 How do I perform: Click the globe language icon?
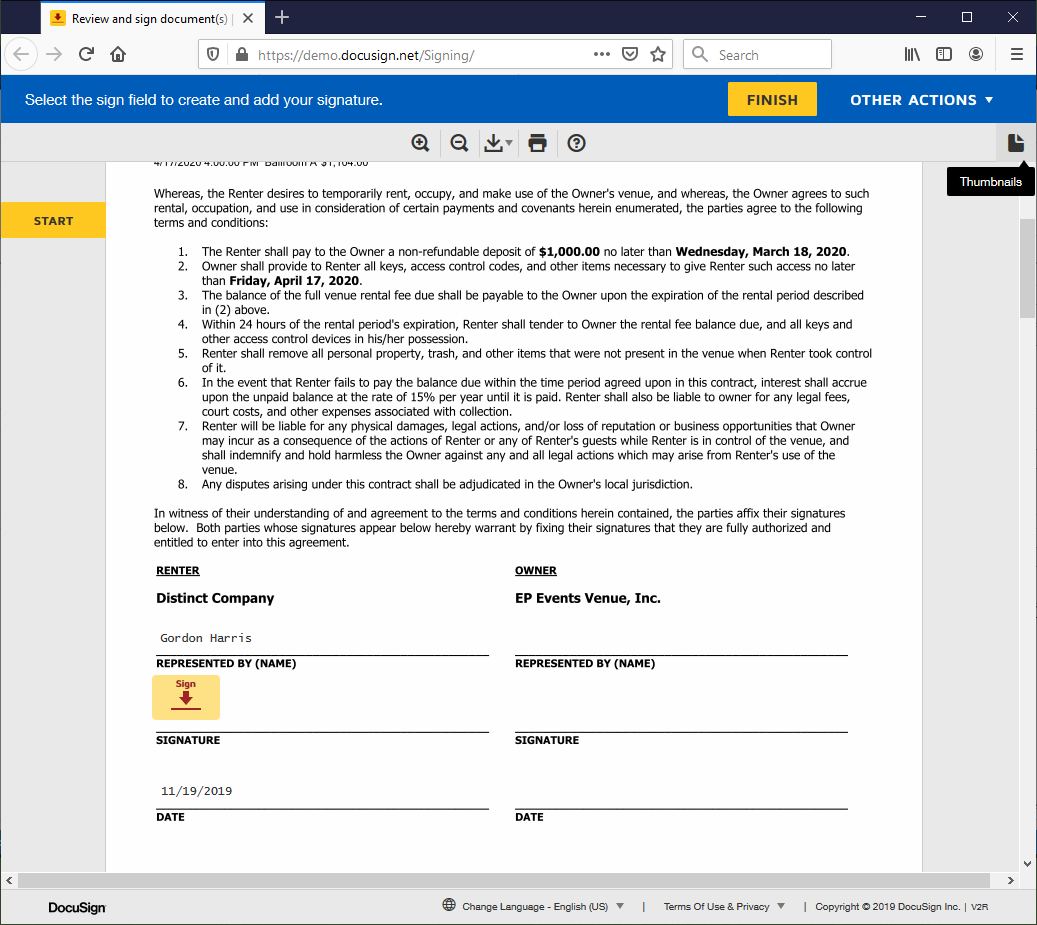448,905
